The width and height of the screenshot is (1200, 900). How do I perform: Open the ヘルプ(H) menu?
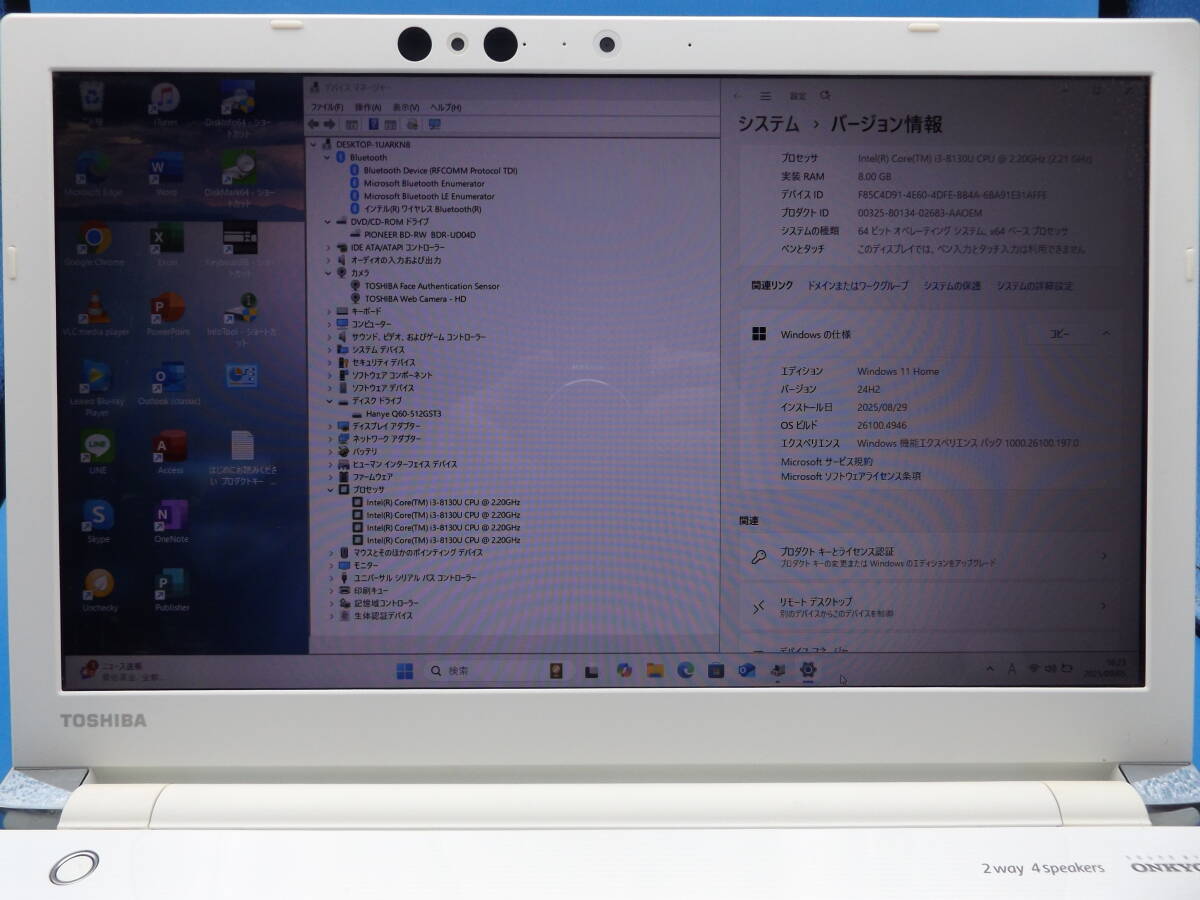pyautogui.click(x=445, y=107)
